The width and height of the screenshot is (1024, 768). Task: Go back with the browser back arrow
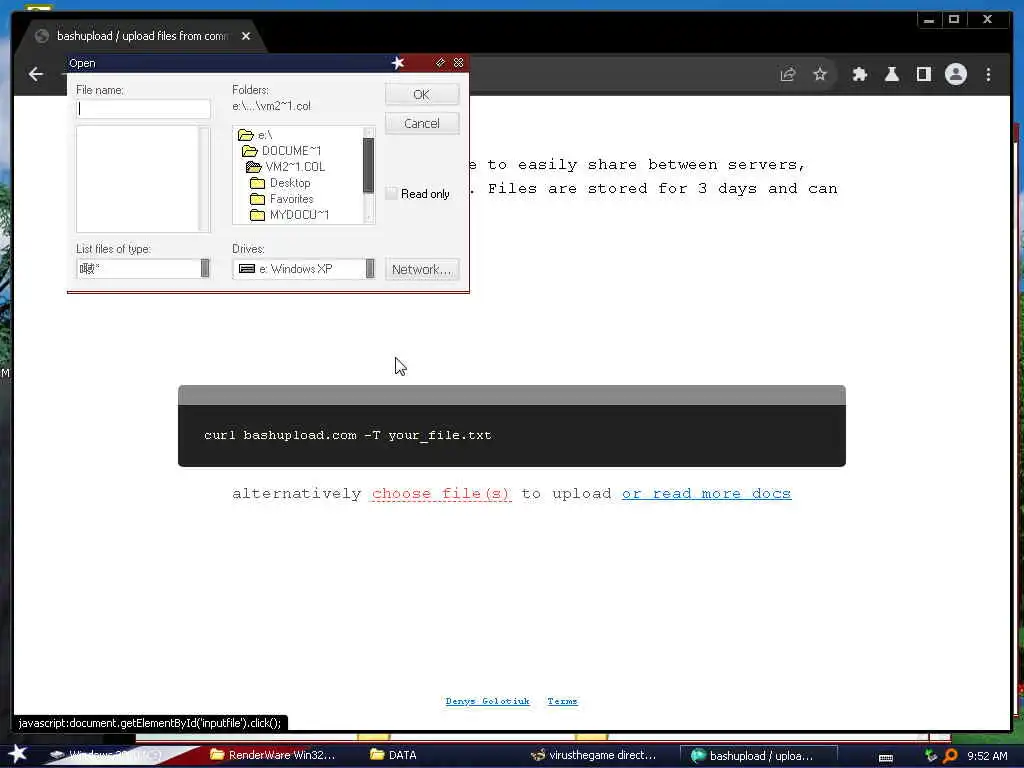[x=36, y=74]
